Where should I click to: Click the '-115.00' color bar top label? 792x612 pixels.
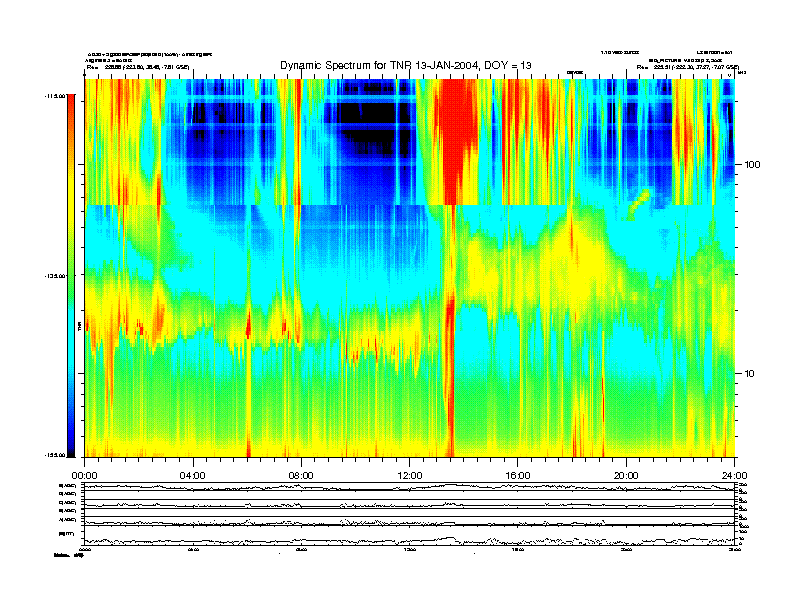pyautogui.click(x=55, y=95)
